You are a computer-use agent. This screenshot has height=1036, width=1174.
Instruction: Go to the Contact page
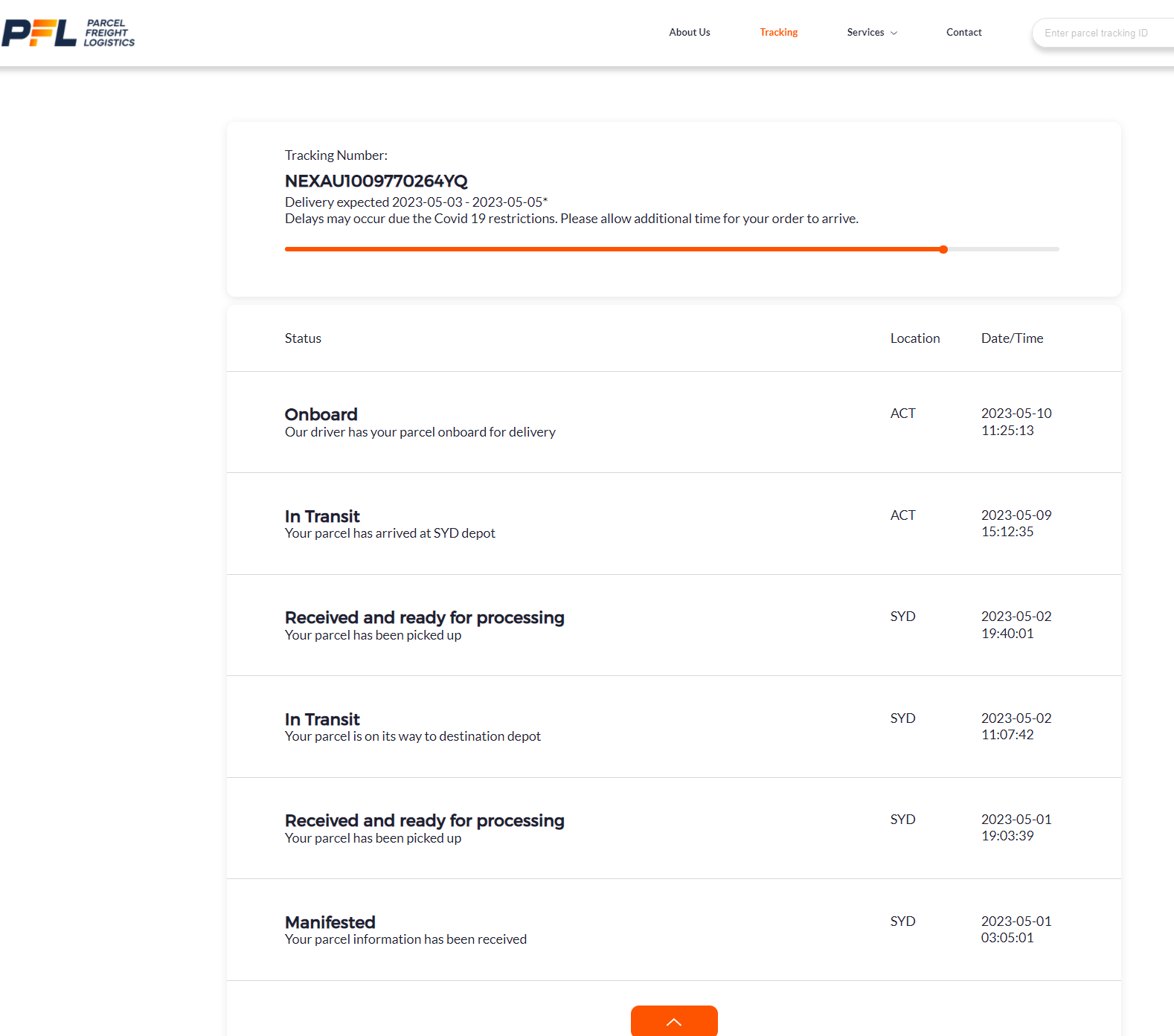(963, 32)
